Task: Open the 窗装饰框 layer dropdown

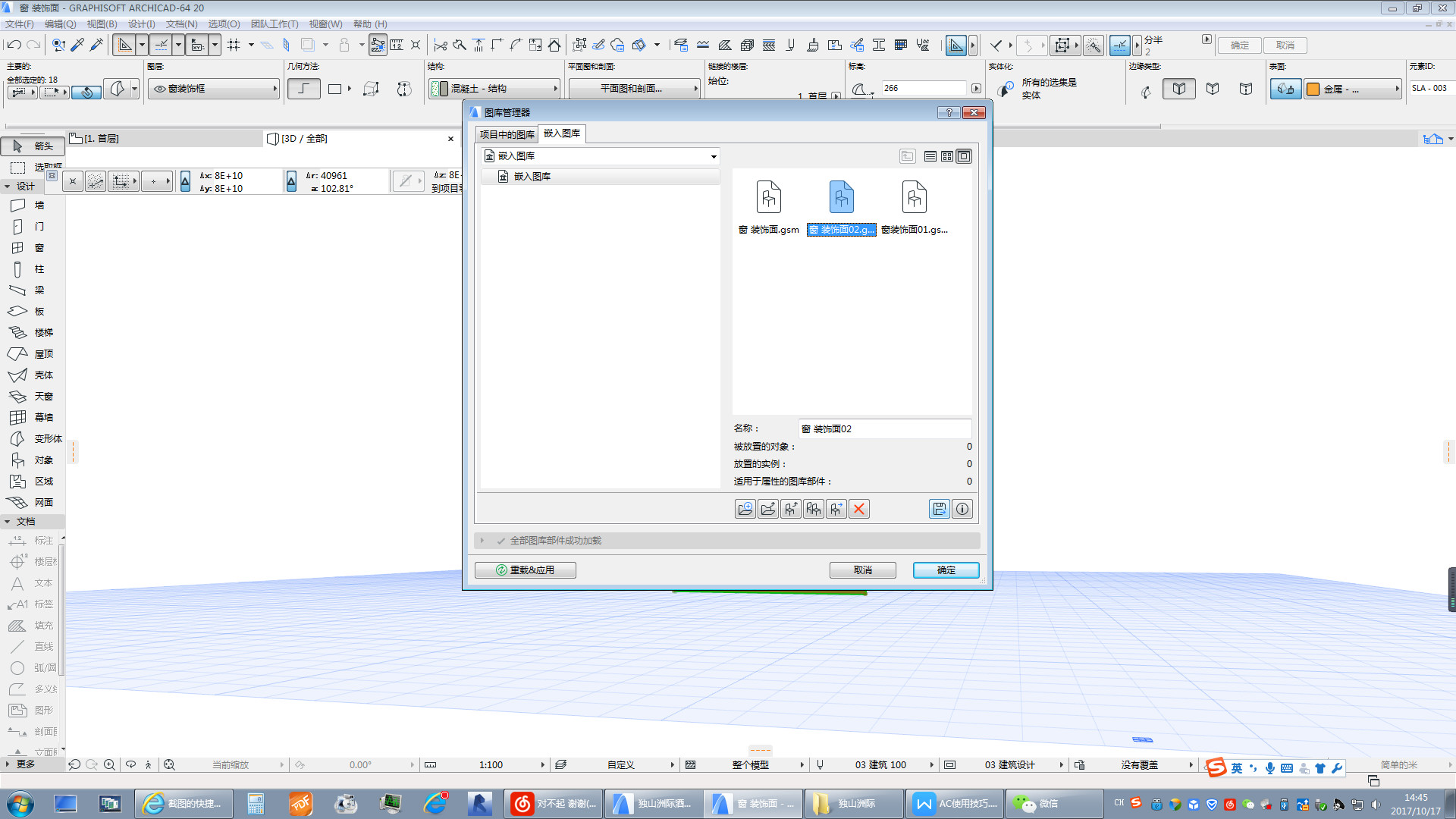Action: coord(214,89)
